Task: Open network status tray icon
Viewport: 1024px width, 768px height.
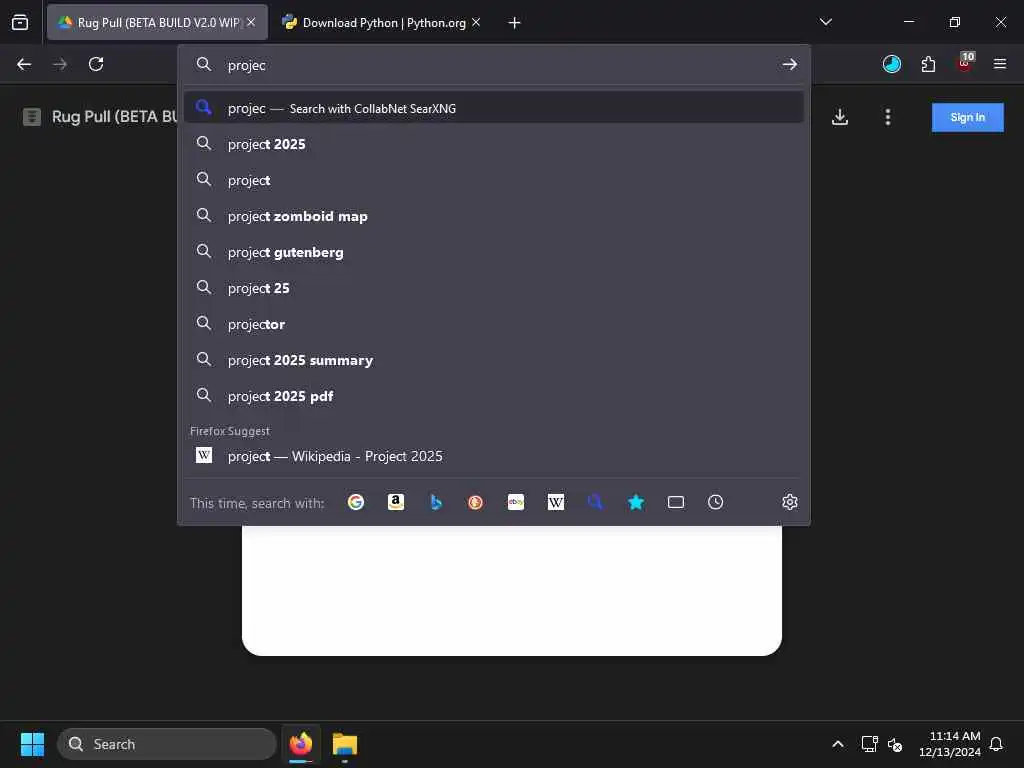Action: [869, 744]
